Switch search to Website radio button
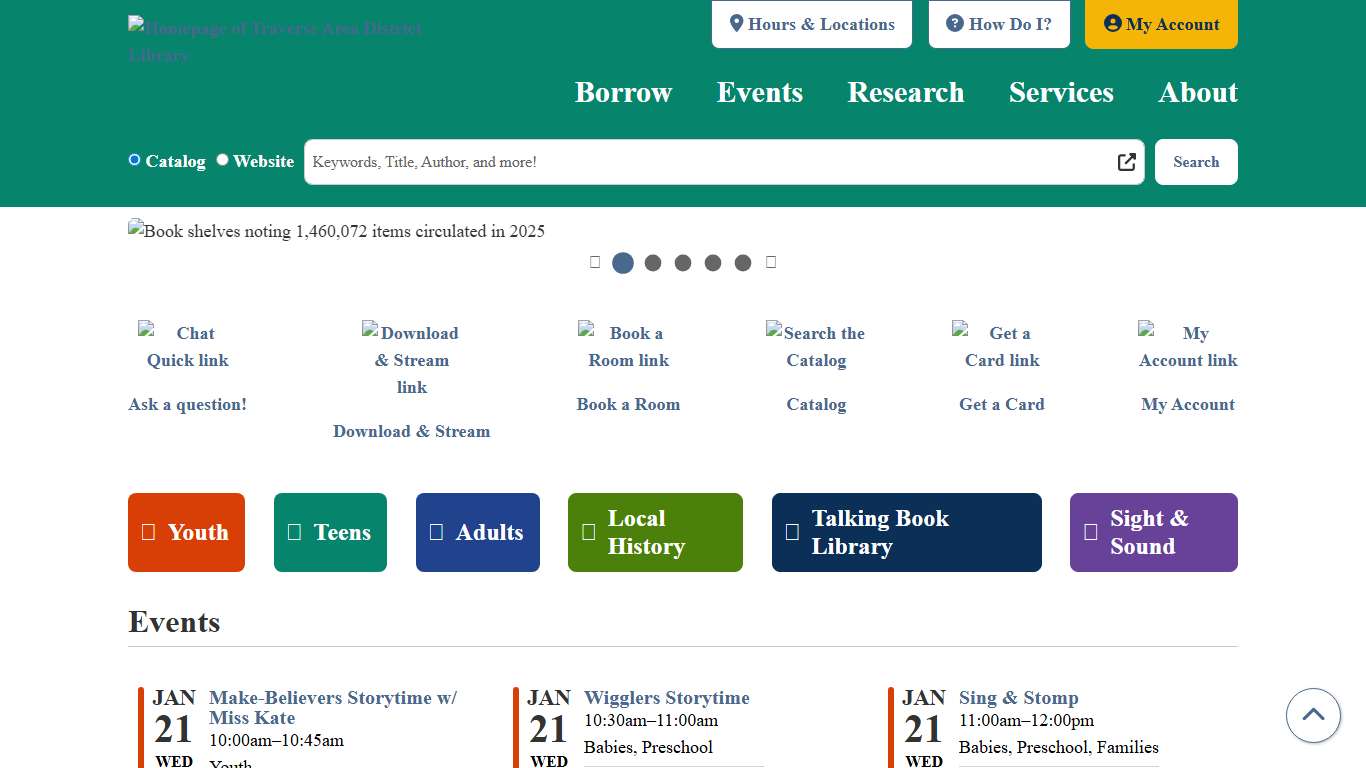This screenshot has width=1366, height=768. (x=222, y=159)
